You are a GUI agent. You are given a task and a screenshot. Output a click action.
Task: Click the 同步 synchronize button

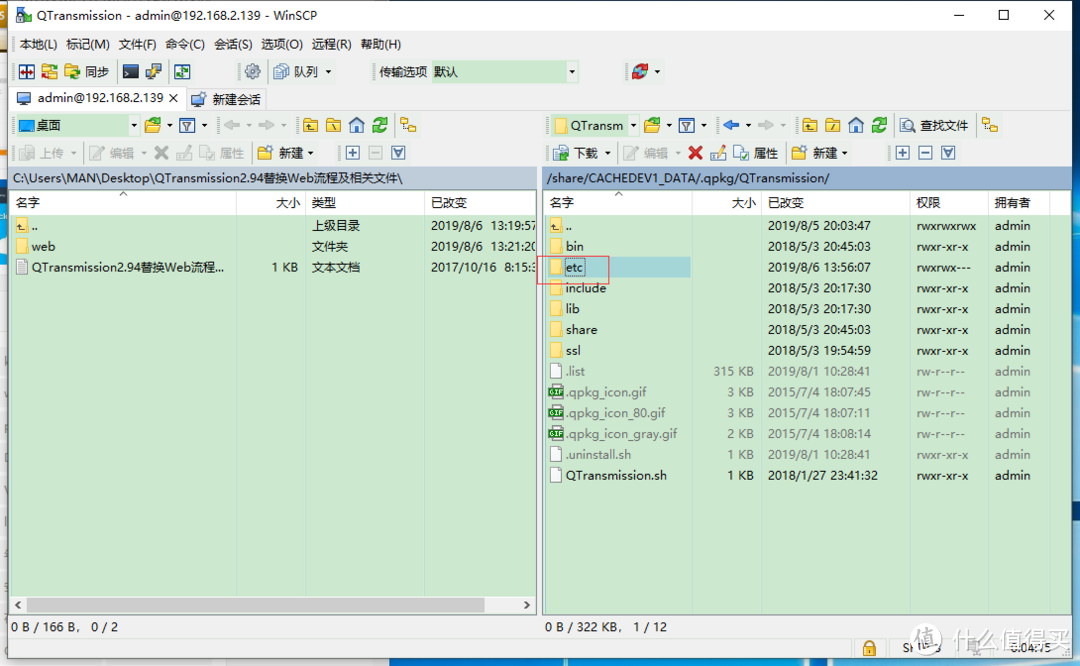point(87,72)
